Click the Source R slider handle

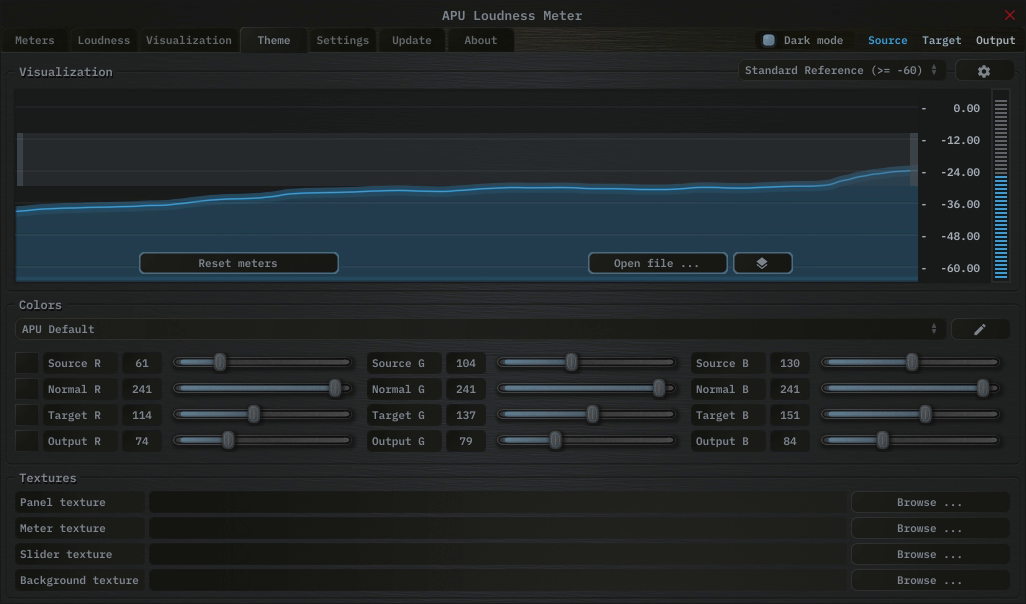tap(220, 363)
